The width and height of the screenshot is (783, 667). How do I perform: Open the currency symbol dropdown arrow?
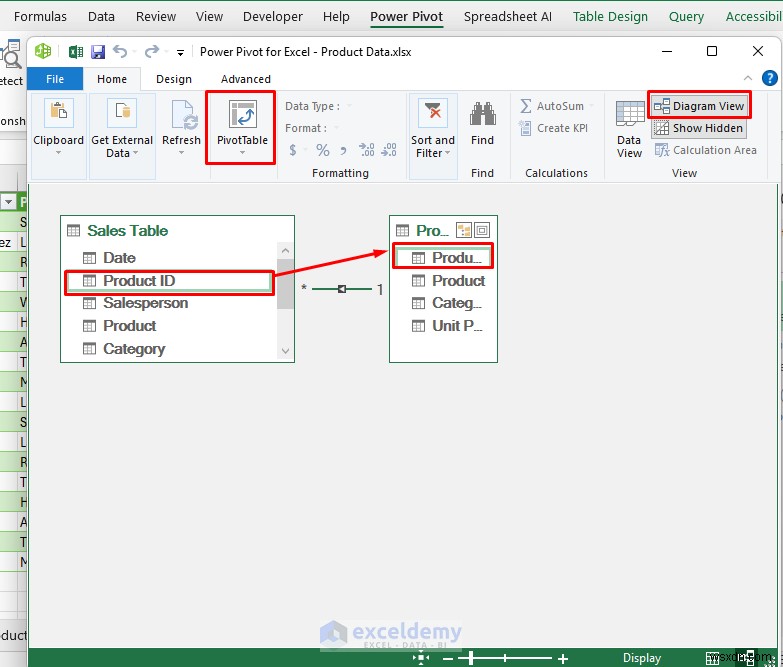coord(306,150)
